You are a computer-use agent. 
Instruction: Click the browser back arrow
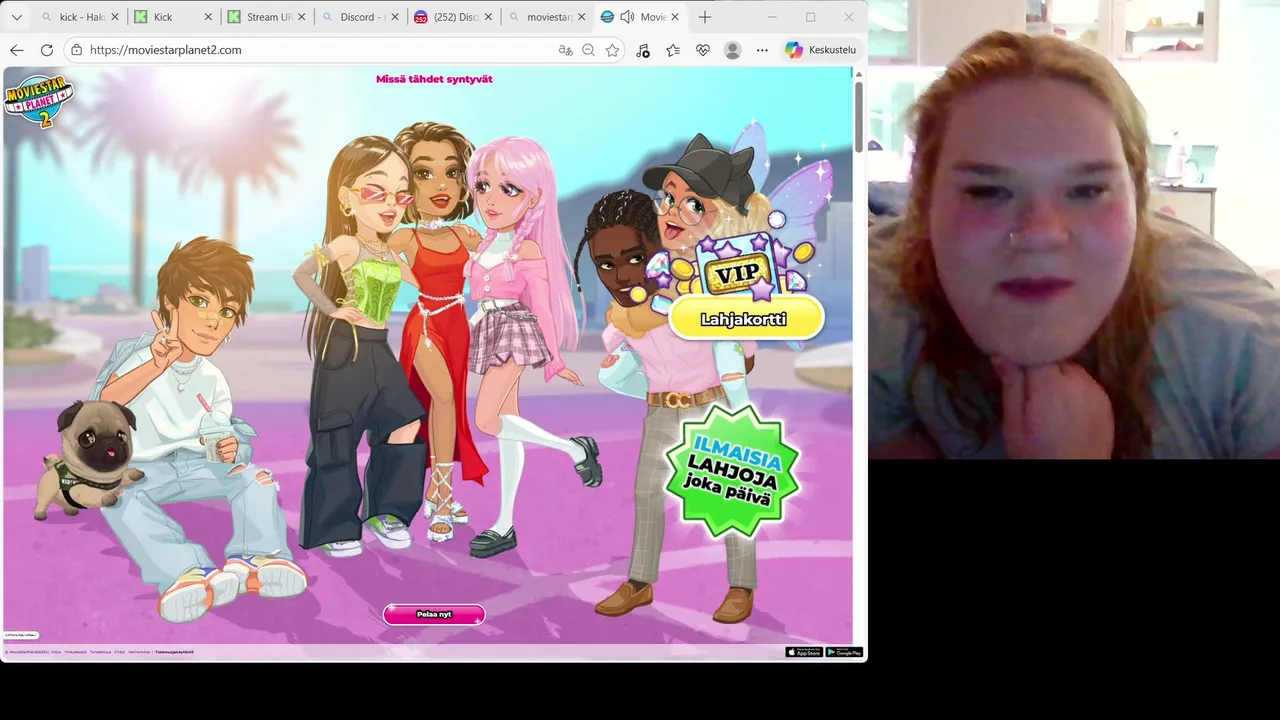click(17, 50)
